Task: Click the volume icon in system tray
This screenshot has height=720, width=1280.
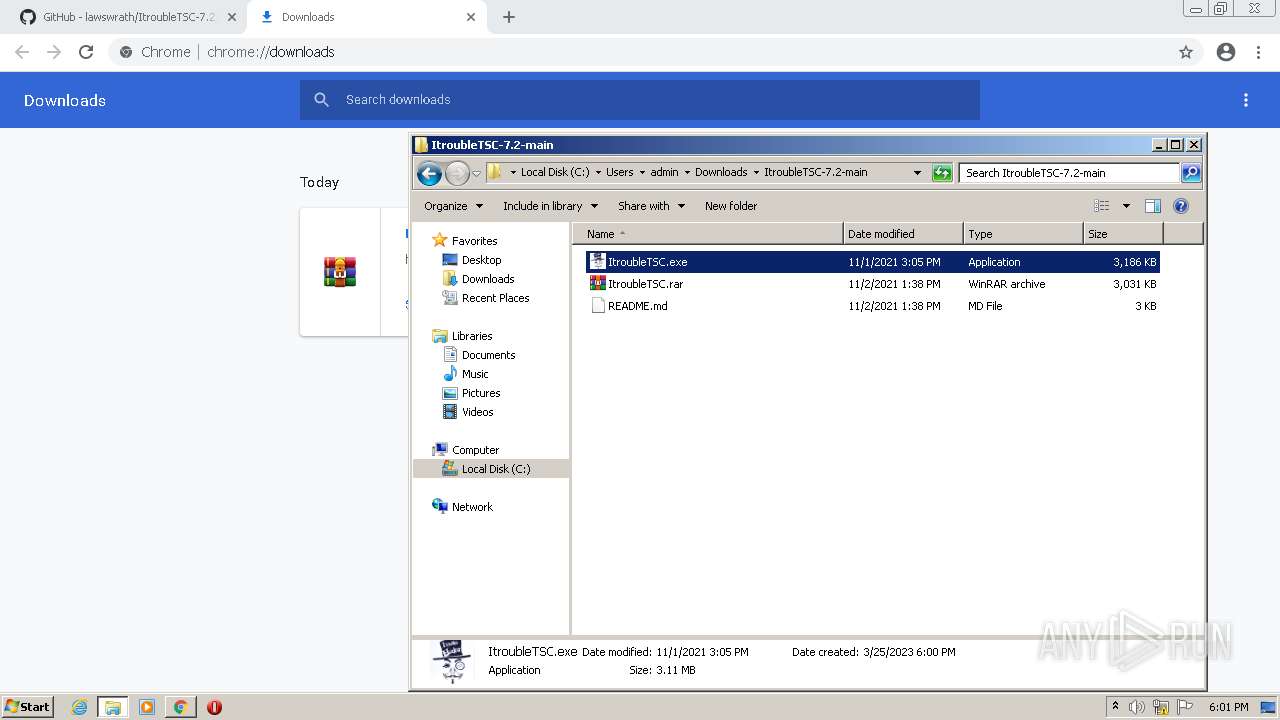Action: pyautogui.click(x=1137, y=707)
